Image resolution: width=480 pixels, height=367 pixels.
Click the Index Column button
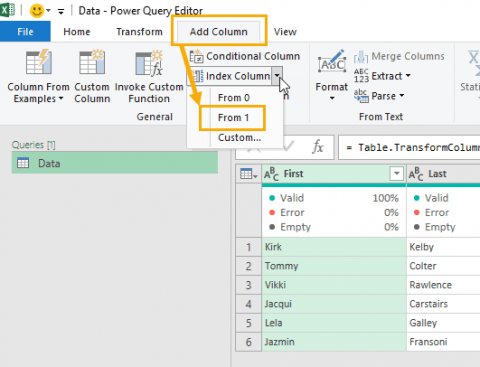click(230, 76)
